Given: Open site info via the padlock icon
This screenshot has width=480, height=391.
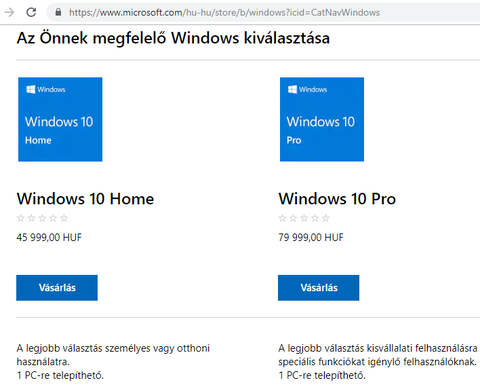Looking at the screenshot, I should 58,12.
